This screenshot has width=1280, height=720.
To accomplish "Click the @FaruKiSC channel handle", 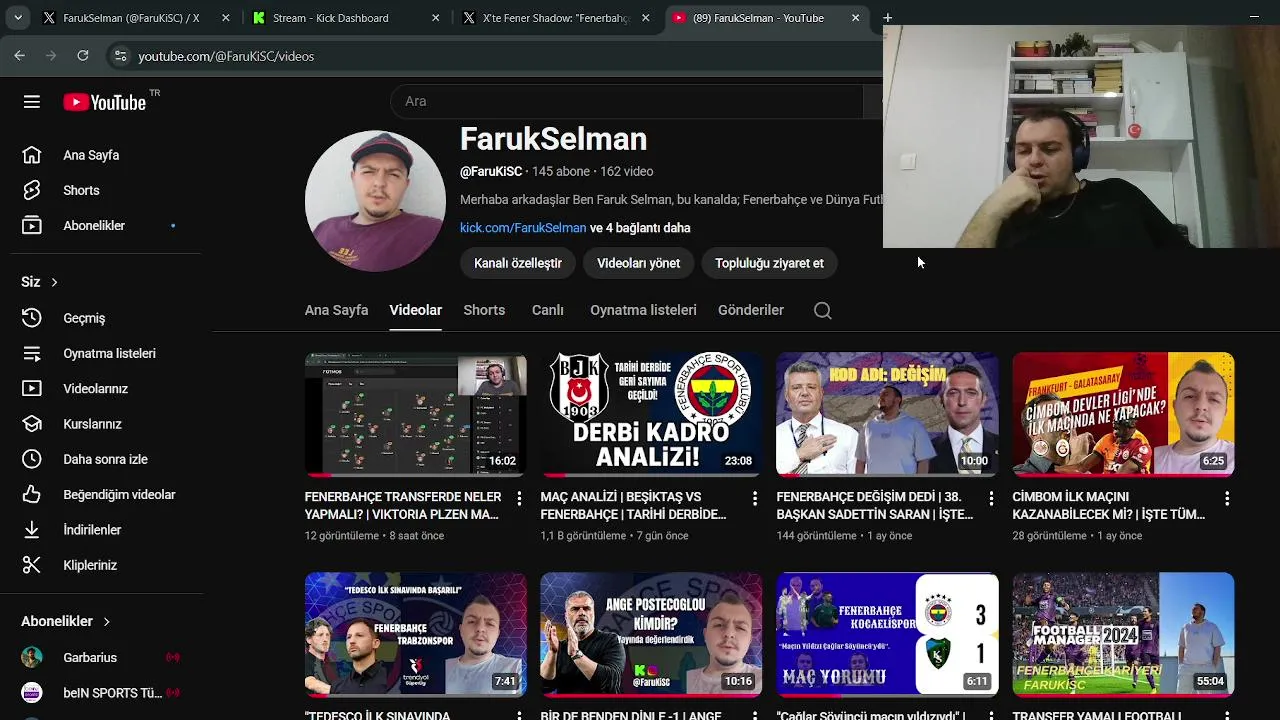I will pos(491,172).
